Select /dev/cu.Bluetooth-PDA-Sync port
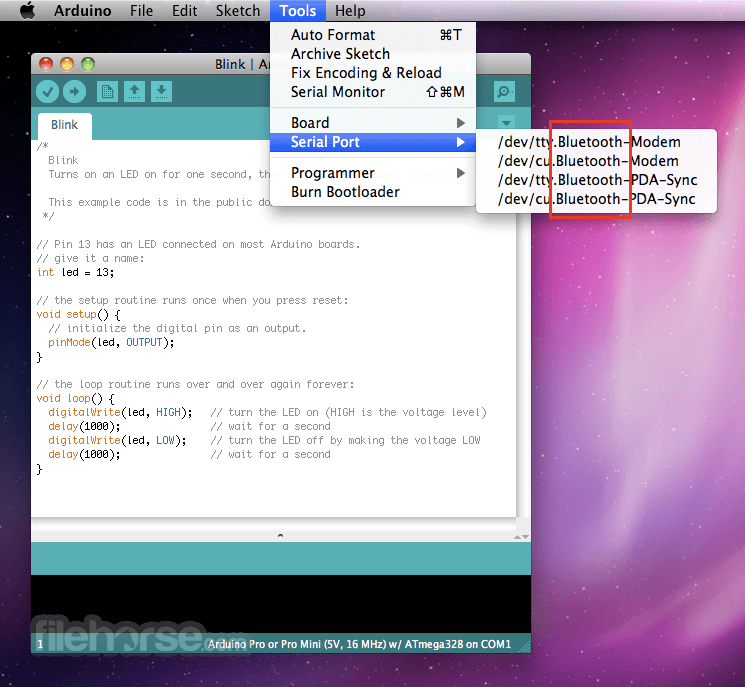Viewport: 745px width, 687px height. coord(596,199)
